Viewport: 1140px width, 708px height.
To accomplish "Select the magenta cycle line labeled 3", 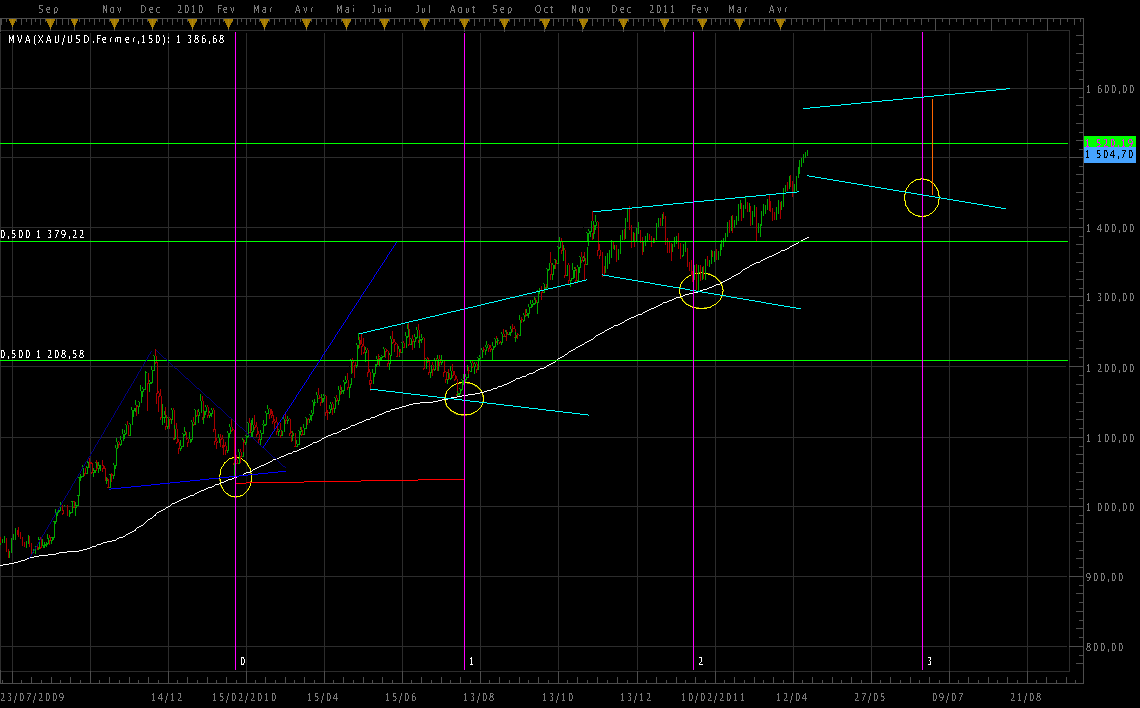I will [x=921, y=400].
